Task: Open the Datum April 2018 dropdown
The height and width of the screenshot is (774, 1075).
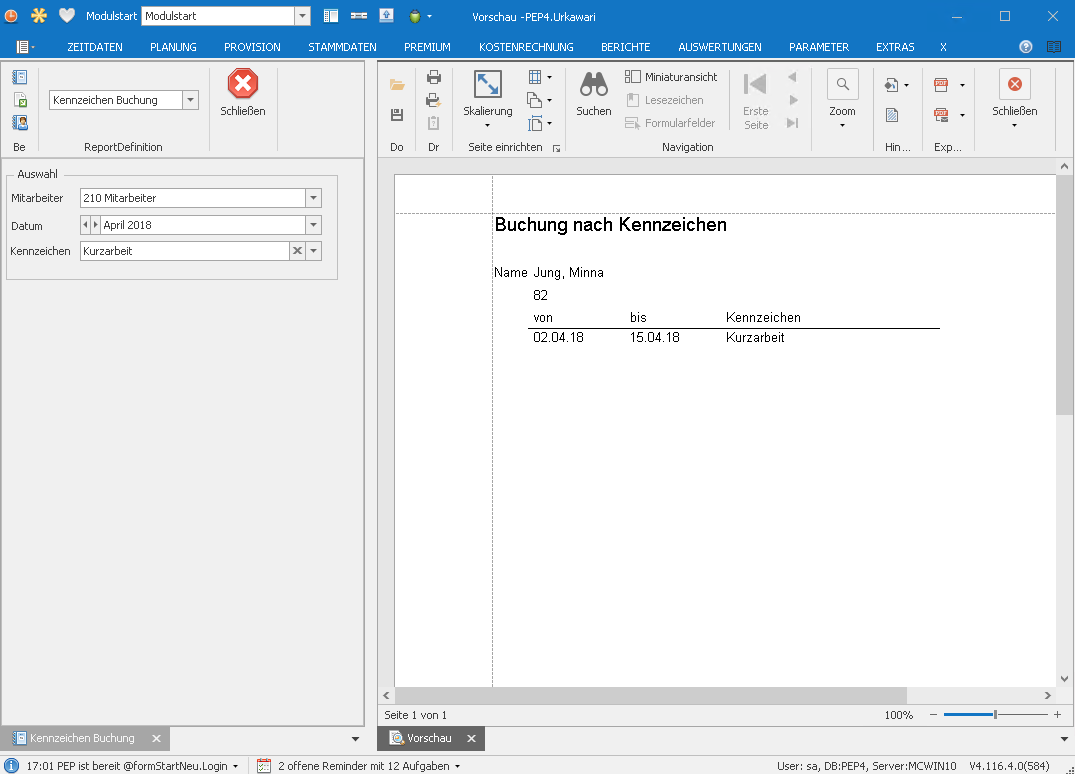Action: [x=314, y=225]
